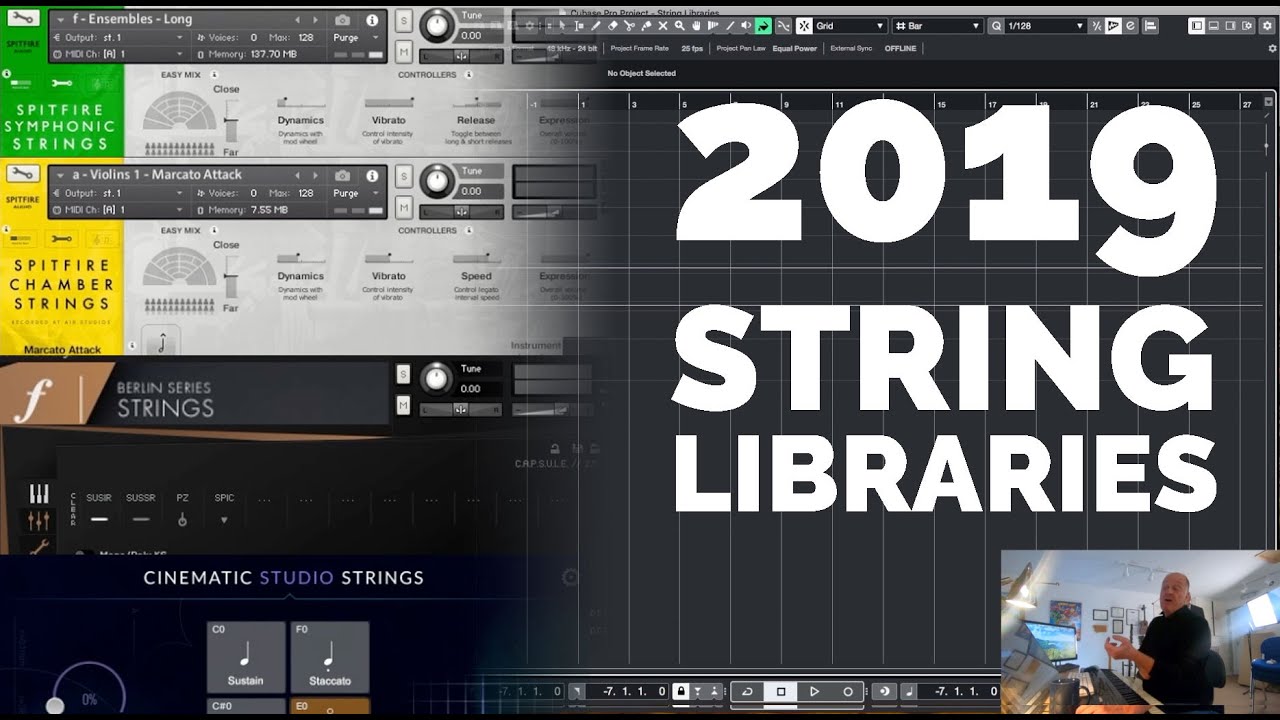Screen dimensions: 1280x720
Task: Open wrench tab in Symphonic Strings side panel
Action: click(x=62, y=84)
